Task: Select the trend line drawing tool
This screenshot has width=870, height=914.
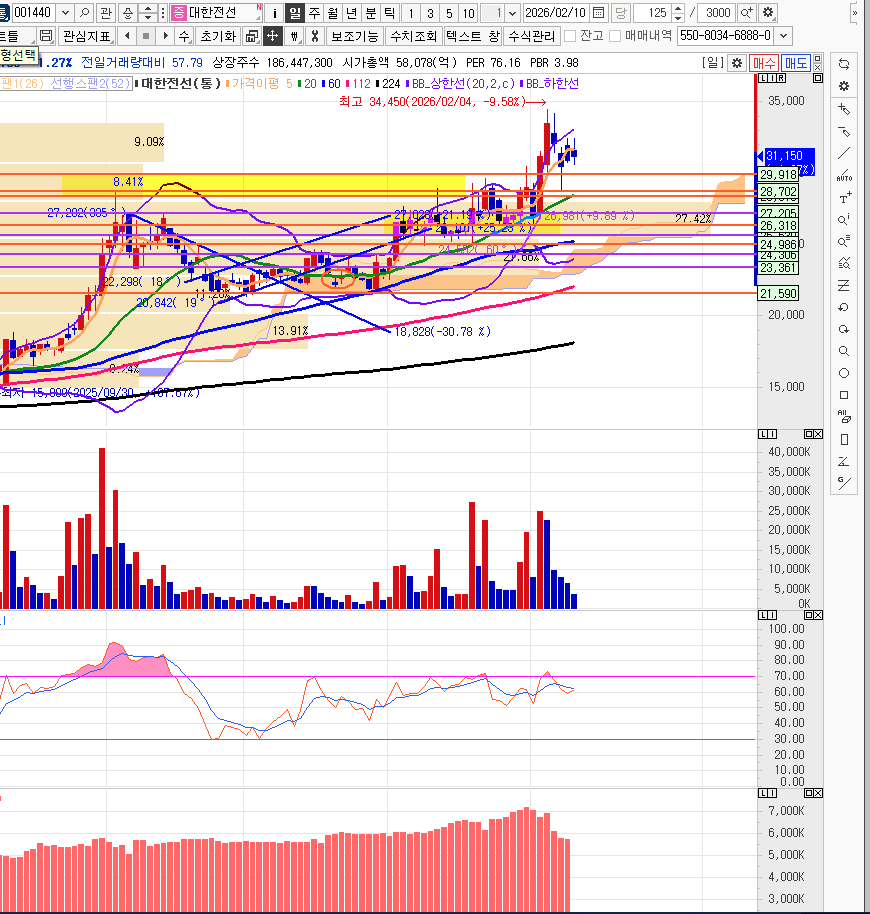Action: [845, 153]
